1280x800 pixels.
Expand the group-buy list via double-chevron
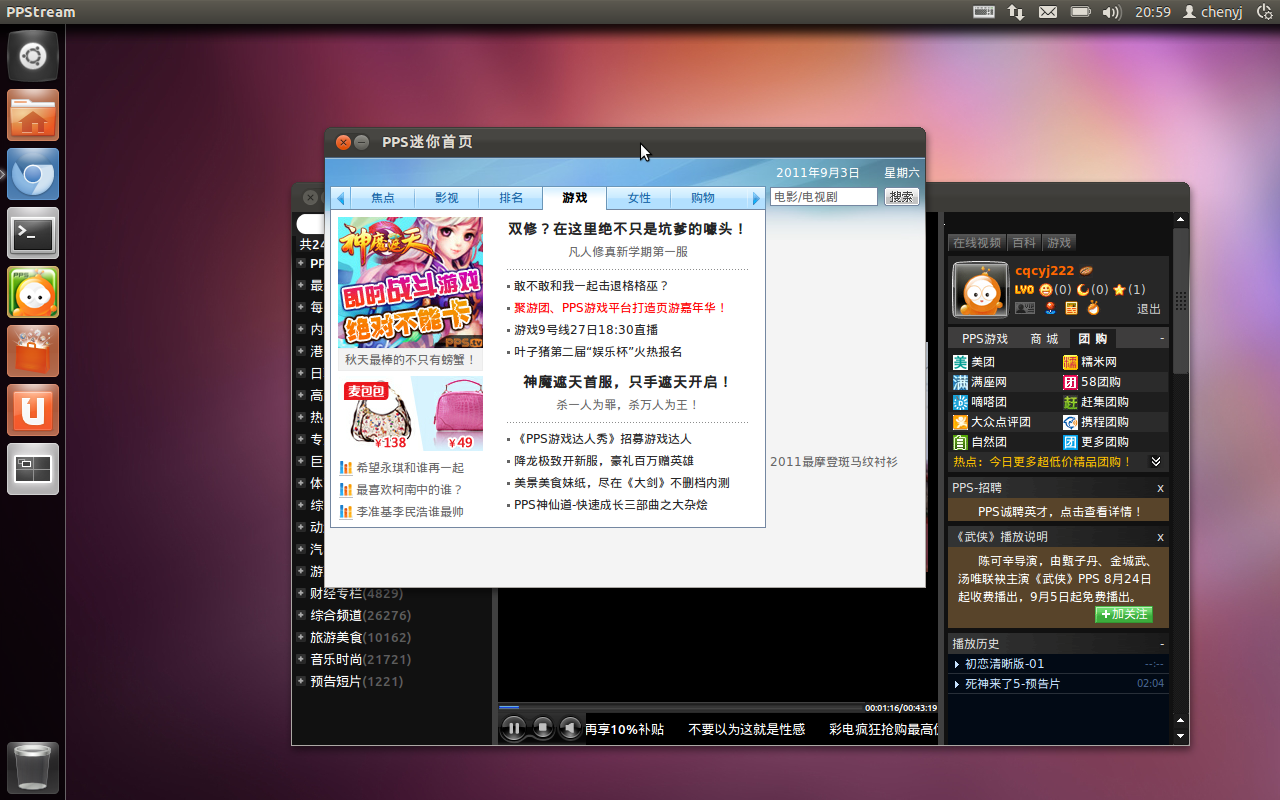[1156, 462]
